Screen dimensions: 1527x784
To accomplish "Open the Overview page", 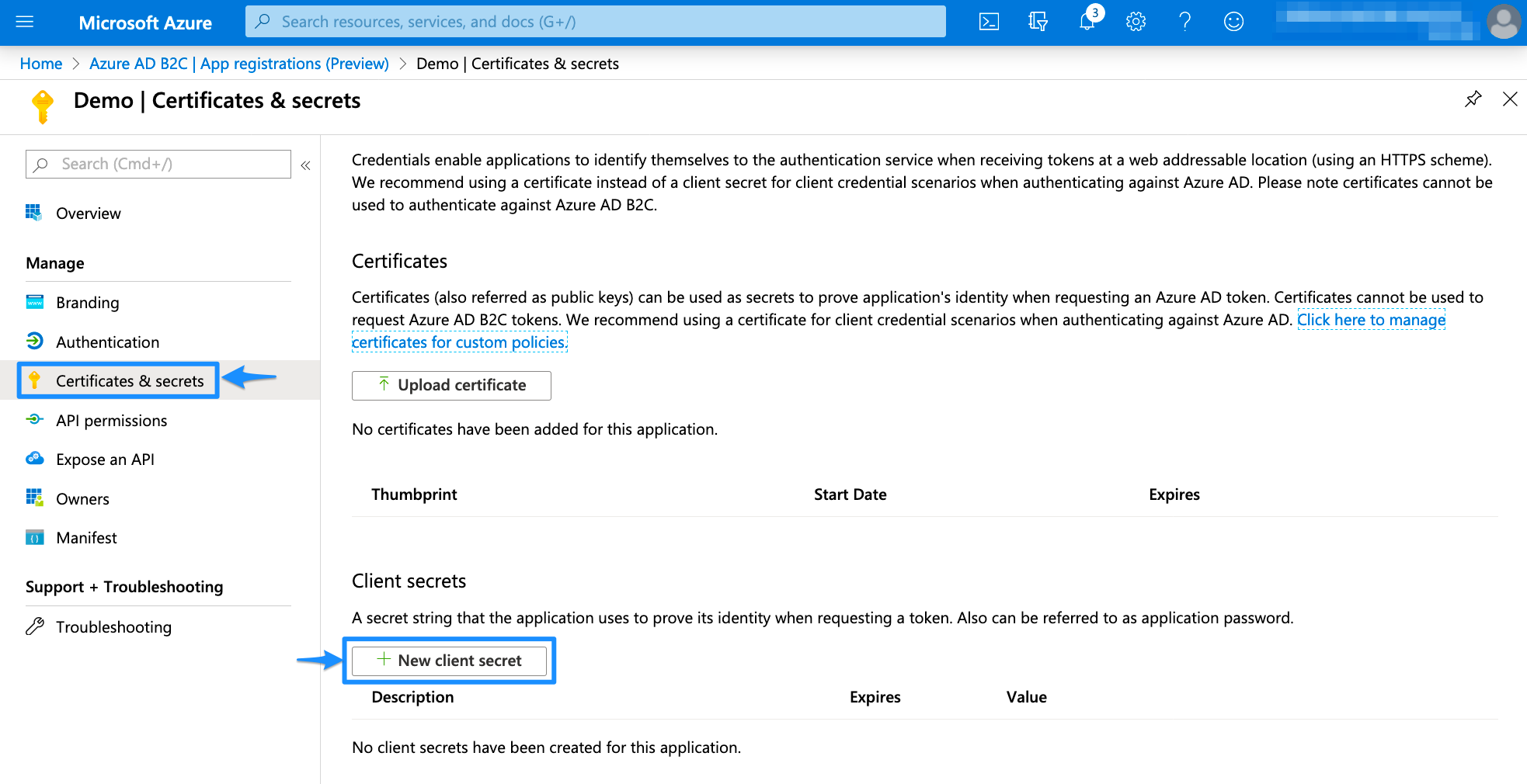I will click(x=88, y=213).
